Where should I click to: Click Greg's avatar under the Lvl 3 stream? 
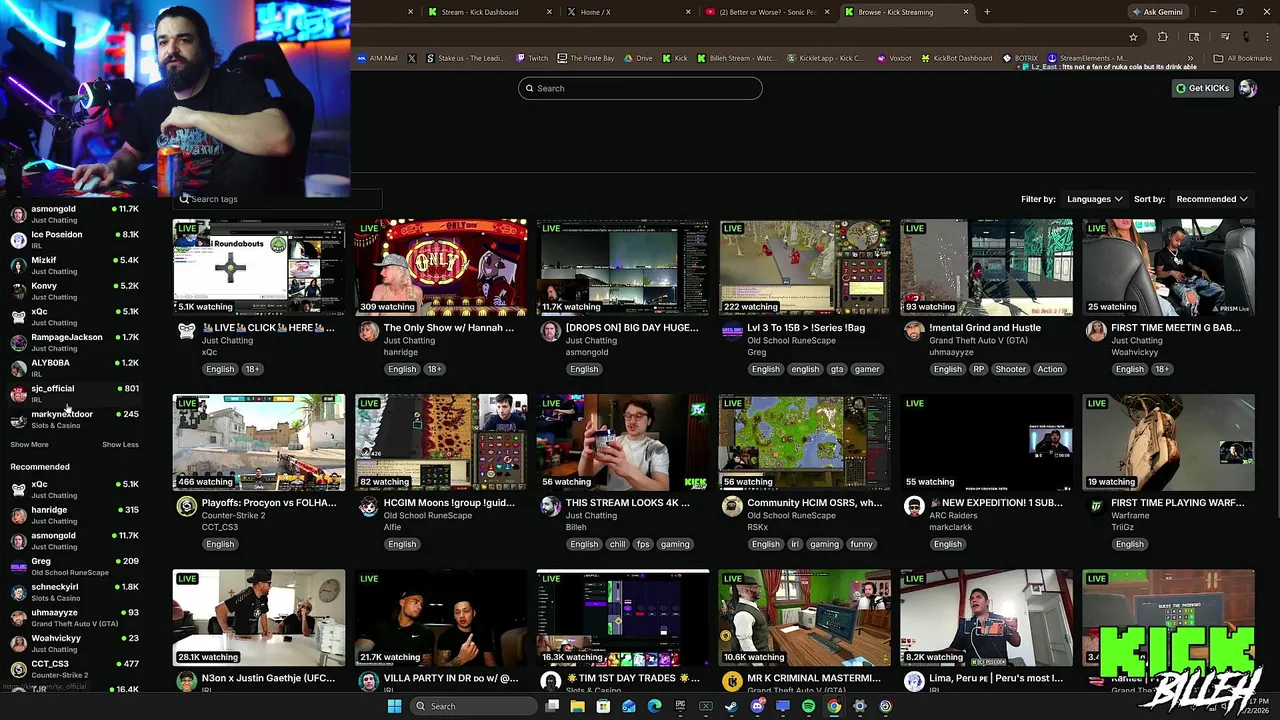(732, 331)
